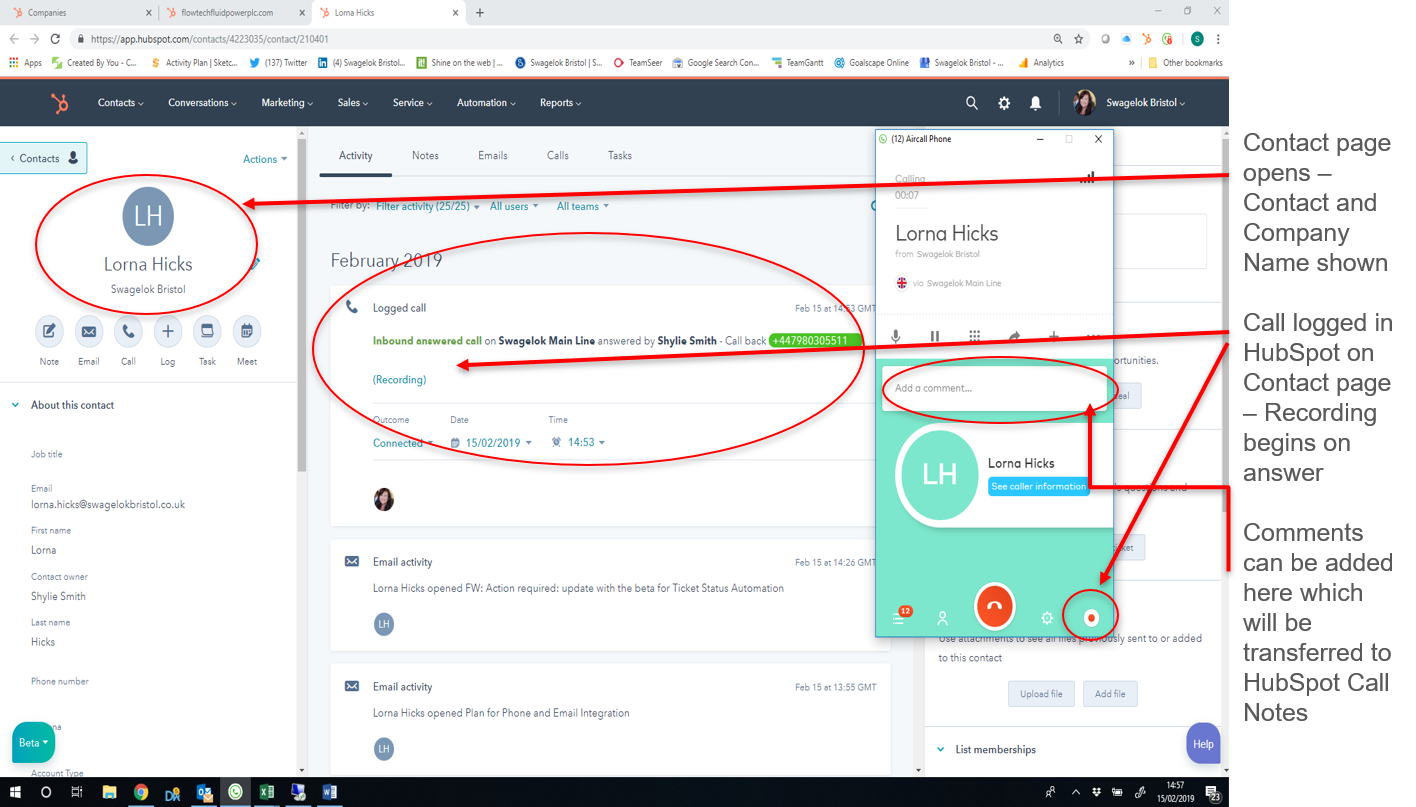Open the Beta menu button
The height and width of the screenshot is (807, 1416).
coord(33,743)
